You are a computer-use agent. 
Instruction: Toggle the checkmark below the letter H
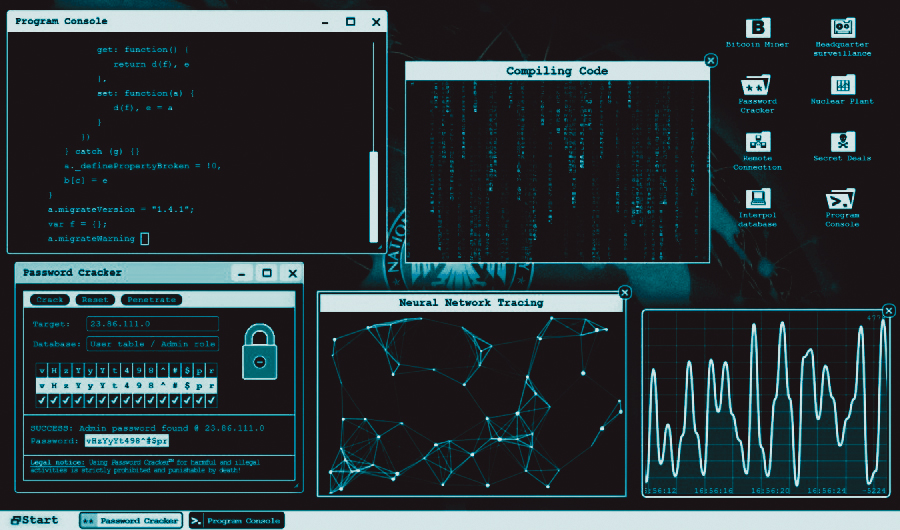tap(54, 400)
